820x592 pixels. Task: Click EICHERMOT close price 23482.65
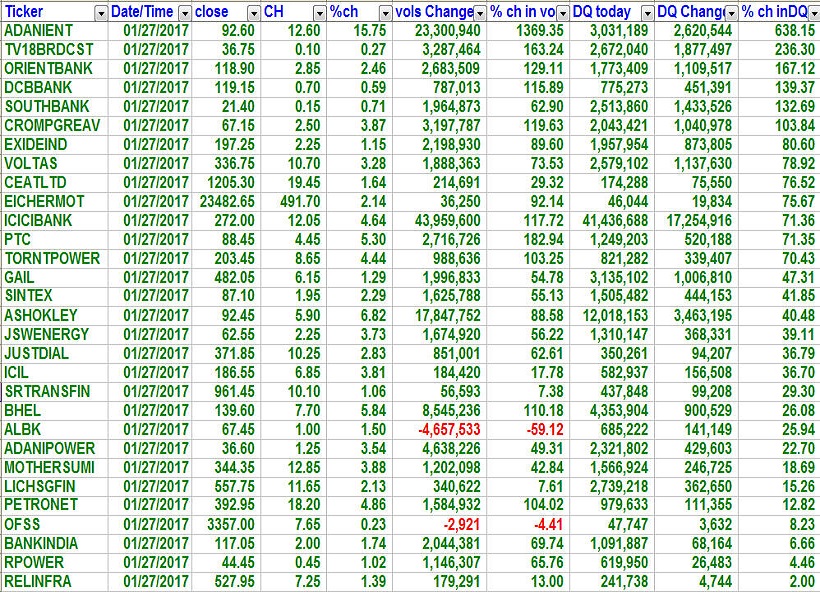[227, 201]
